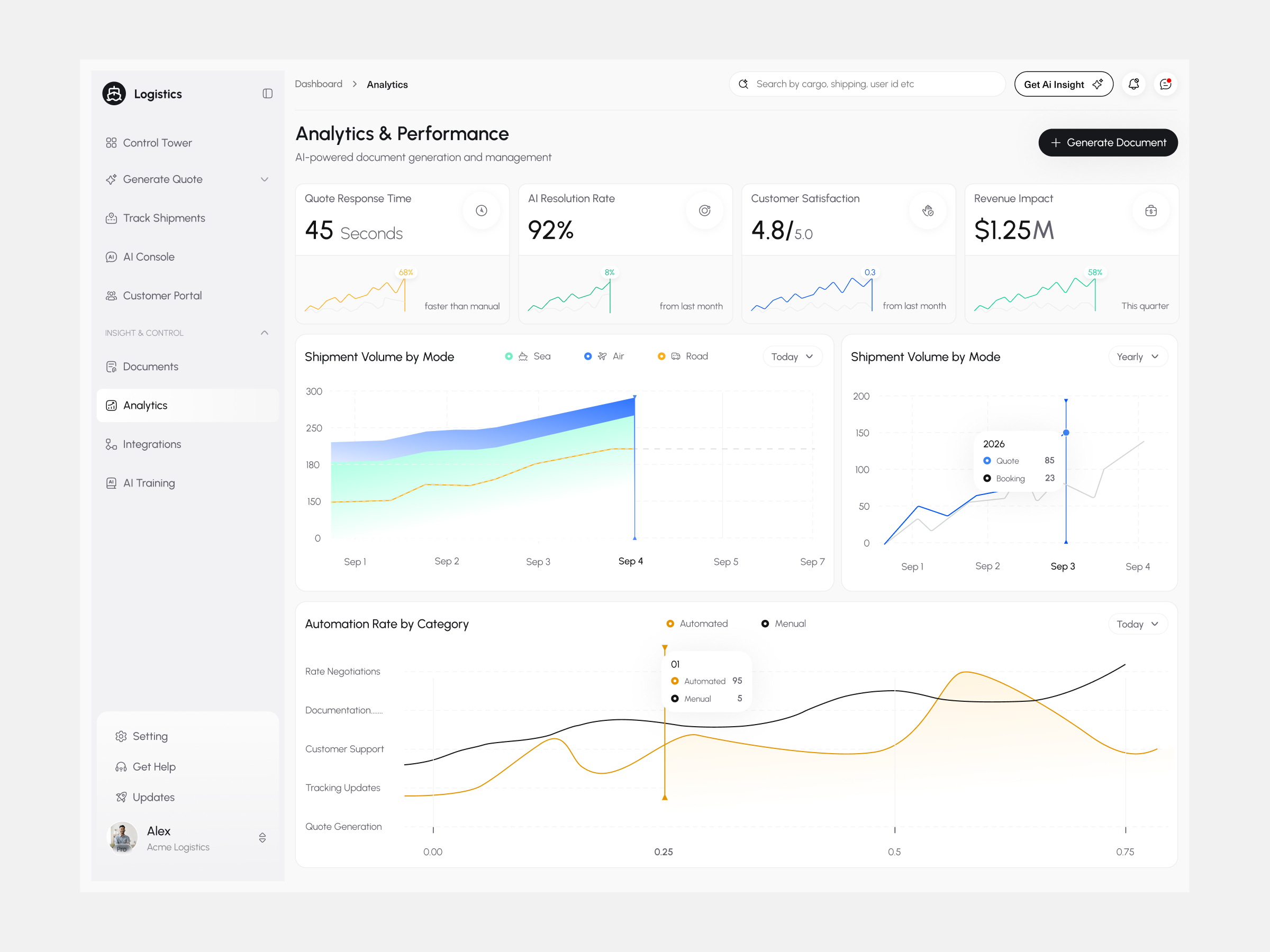
Task: Collapse the sidebar with the panel icon
Action: (x=267, y=93)
